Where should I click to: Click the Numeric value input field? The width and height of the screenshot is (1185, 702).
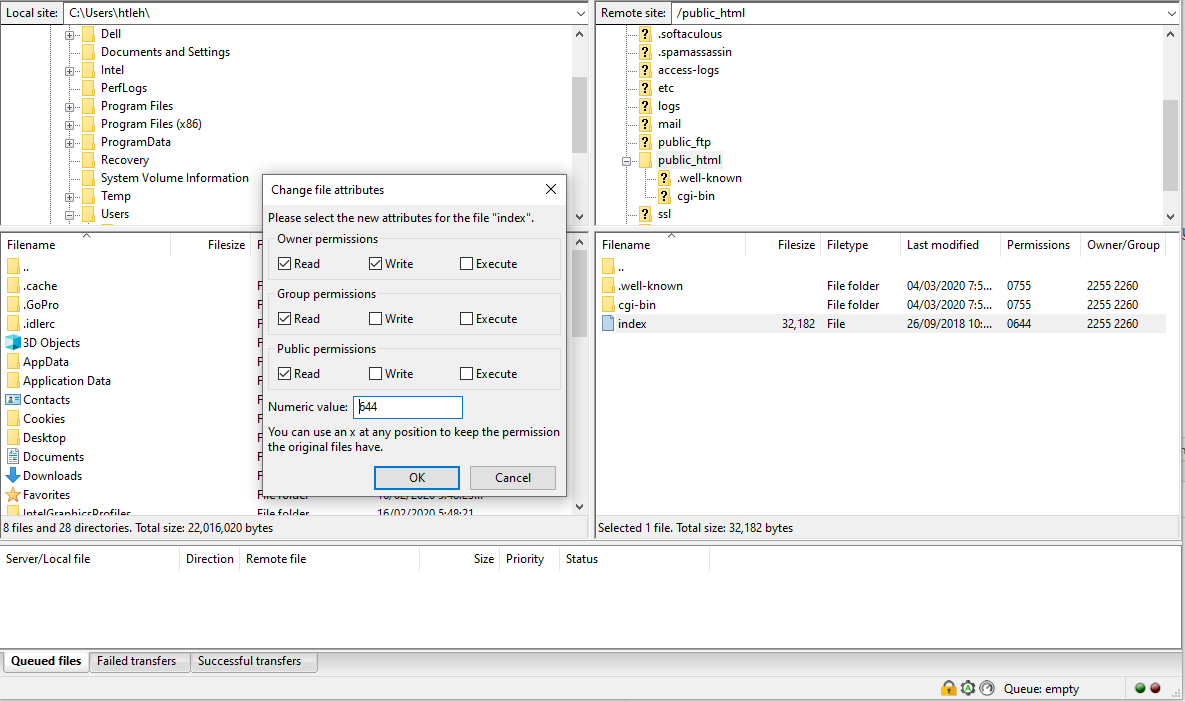coord(408,407)
